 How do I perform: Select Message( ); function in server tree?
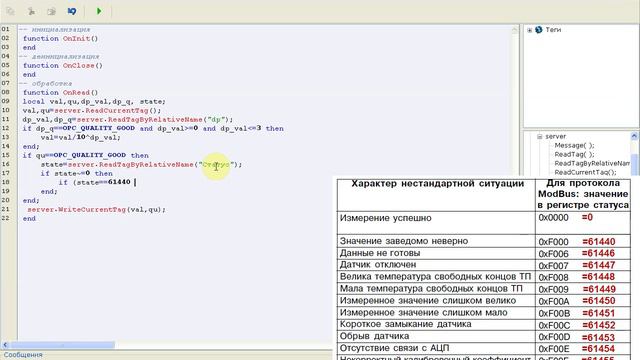tap(574, 145)
